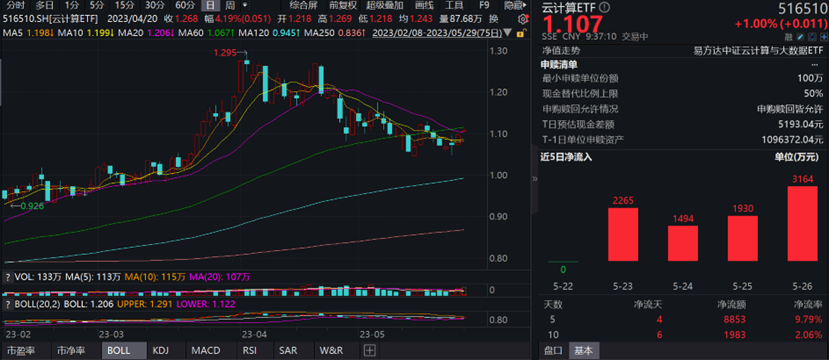Image resolution: width=829 pixels, height=360 pixels.
Task: Select the 周 weekly period
Action: pos(229,6)
